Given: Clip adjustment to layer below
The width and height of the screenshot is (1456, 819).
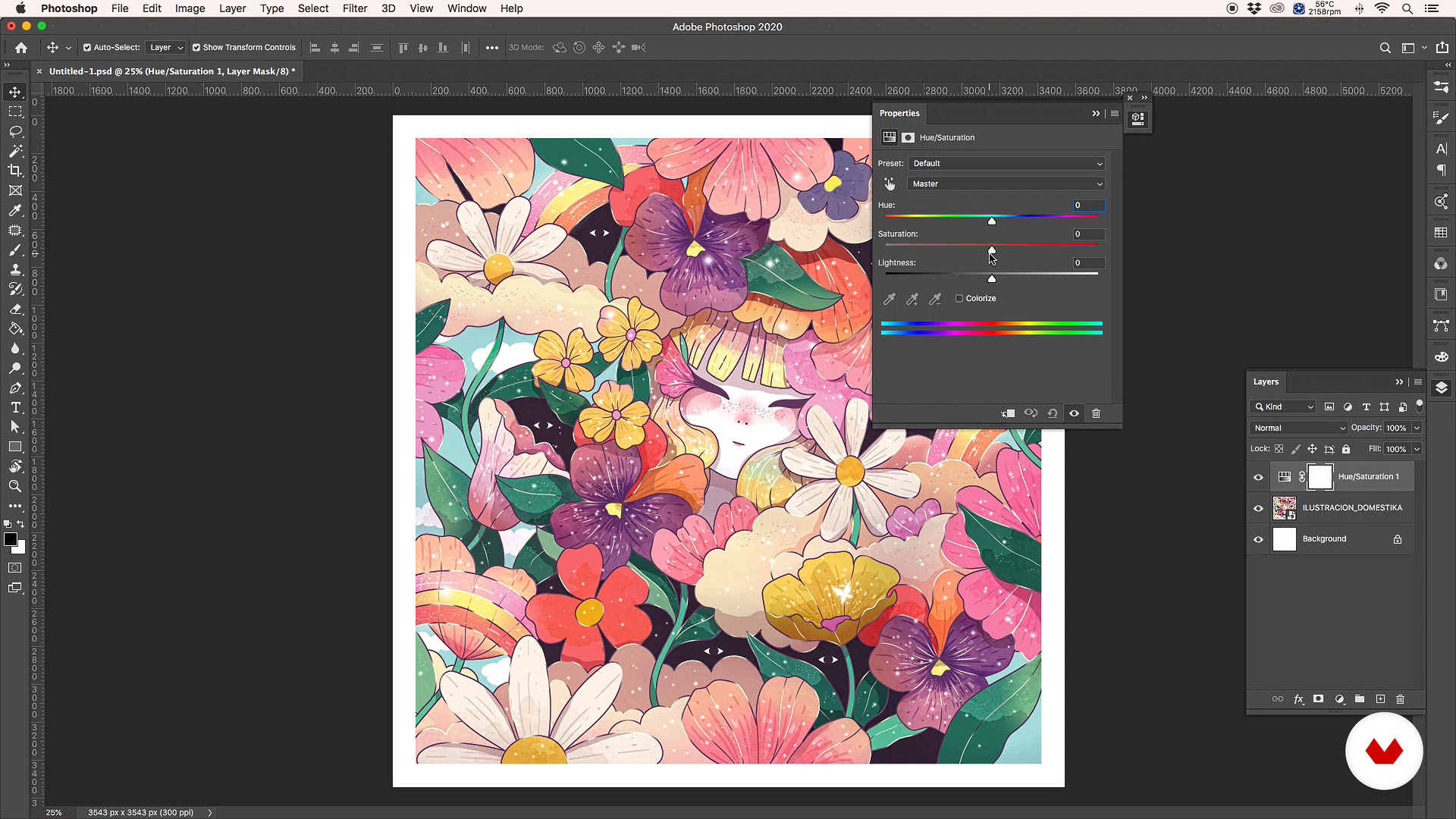Looking at the screenshot, I should [1008, 413].
